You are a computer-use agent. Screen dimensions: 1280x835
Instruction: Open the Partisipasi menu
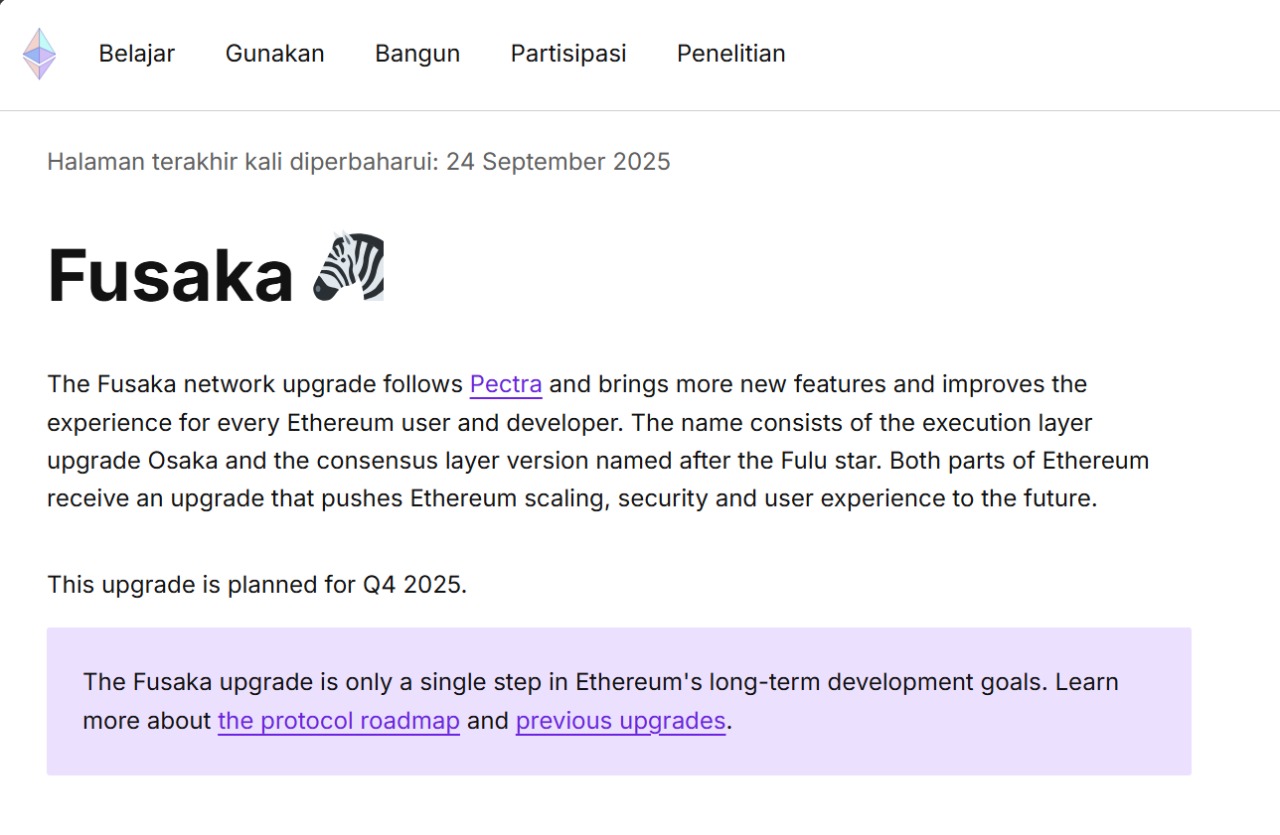(568, 54)
